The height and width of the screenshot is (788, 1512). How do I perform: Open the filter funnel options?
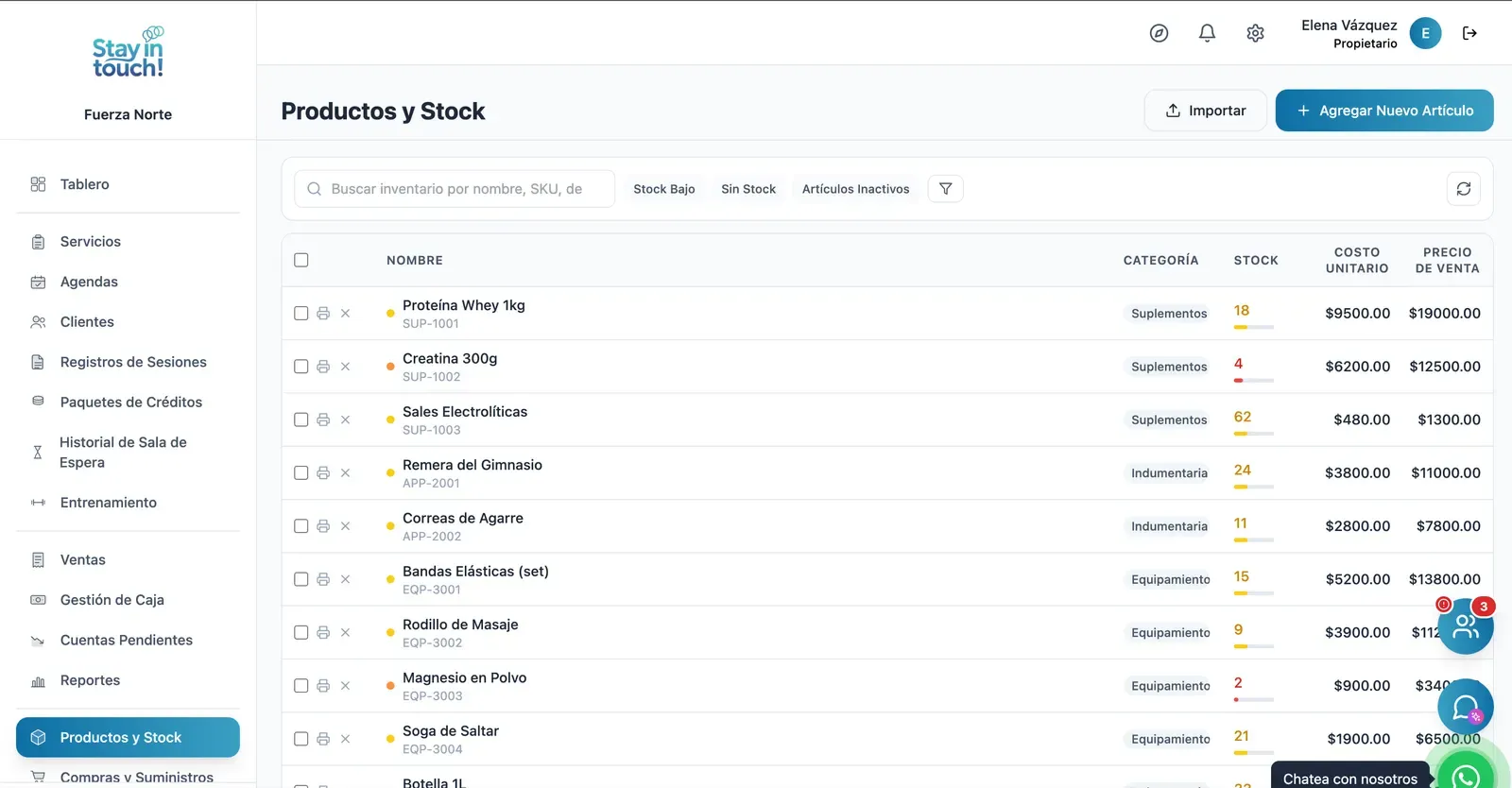coord(945,189)
